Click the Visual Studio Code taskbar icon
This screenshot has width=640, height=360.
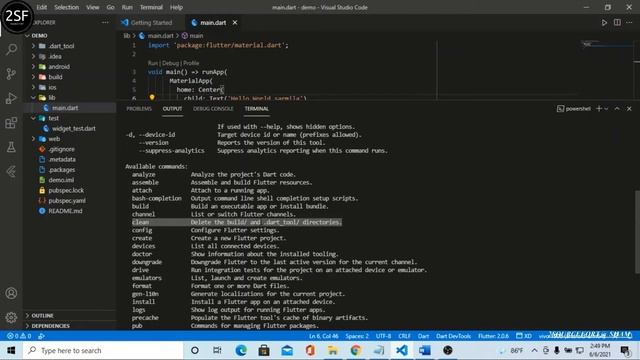(x=402, y=350)
